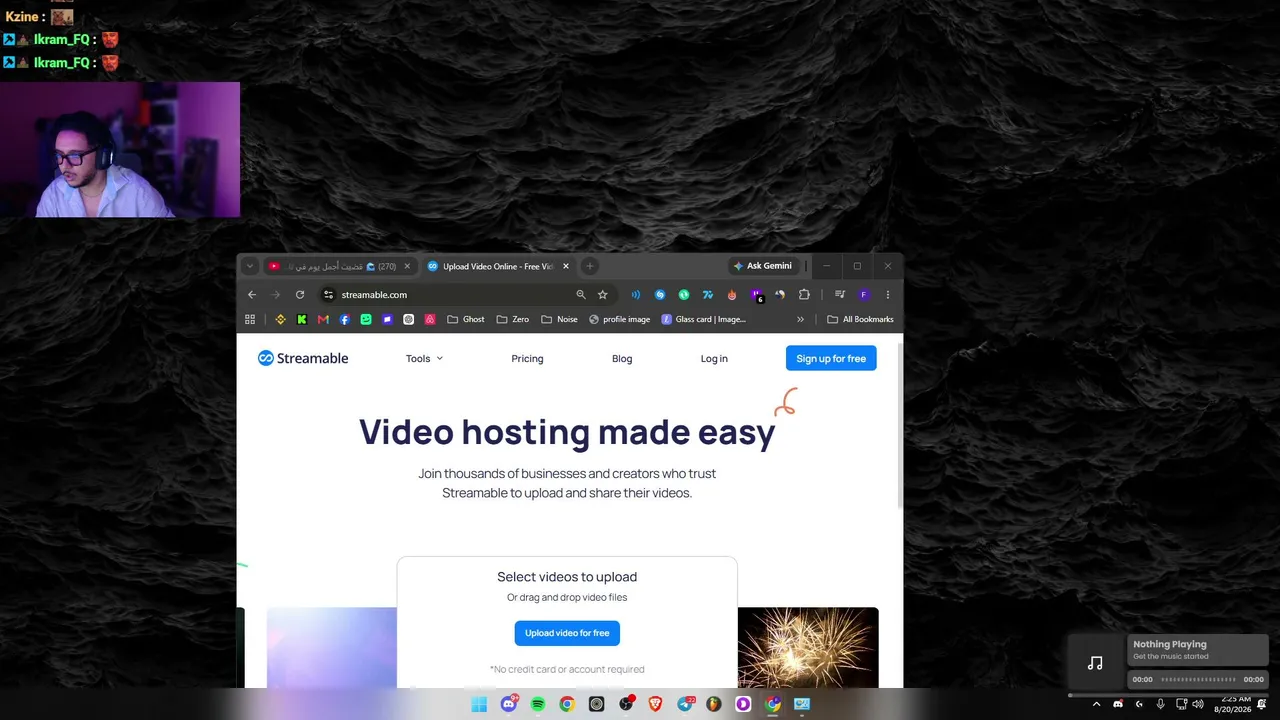Viewport: 1280px width, 720px height.
Task: Click the "Nothing Playing" text
Action: click(1170, 644)
